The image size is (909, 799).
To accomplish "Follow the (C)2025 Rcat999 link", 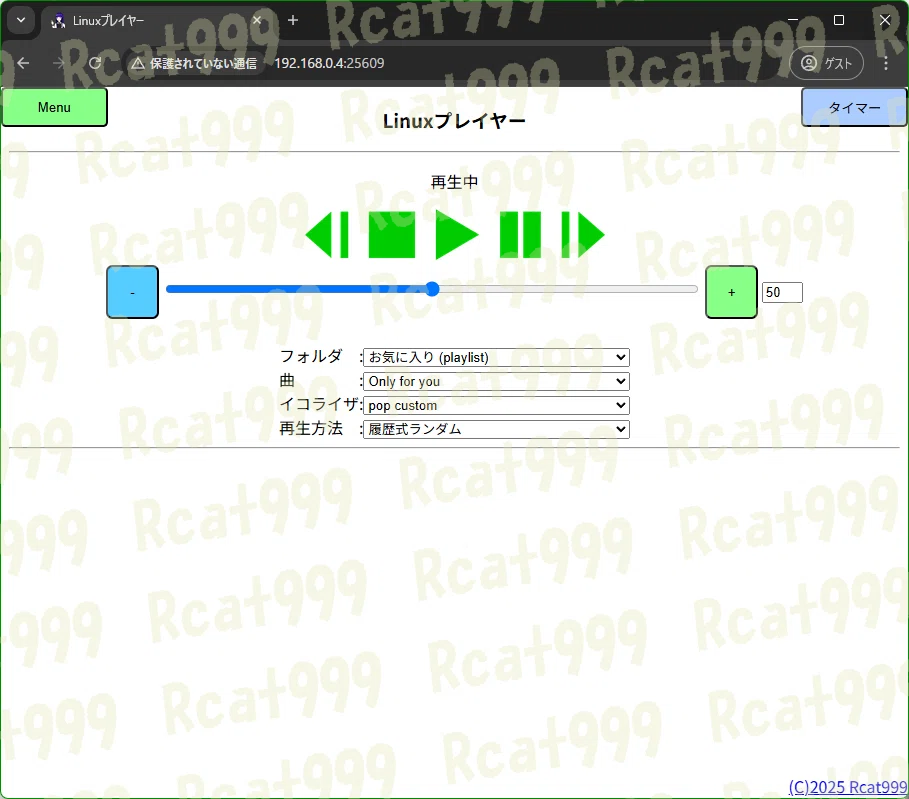I will pos(848,787).
